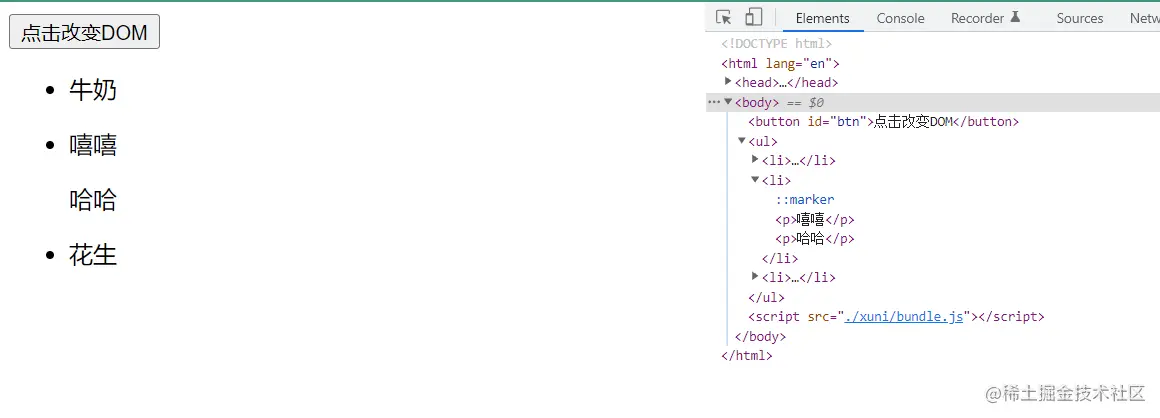This screenshot has height=418, width=1160.
Task: Open the ./xuni/bundle.js script link
Action: pyautogui.click(x=903, y=317)
